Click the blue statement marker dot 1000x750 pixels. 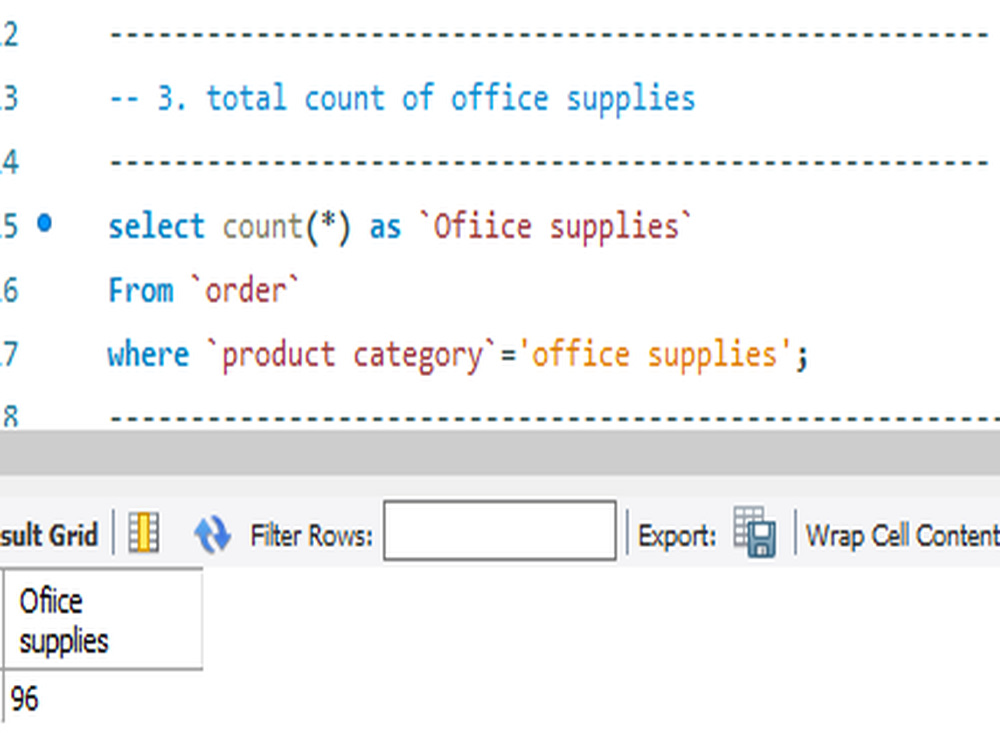(x=45, y=223)
